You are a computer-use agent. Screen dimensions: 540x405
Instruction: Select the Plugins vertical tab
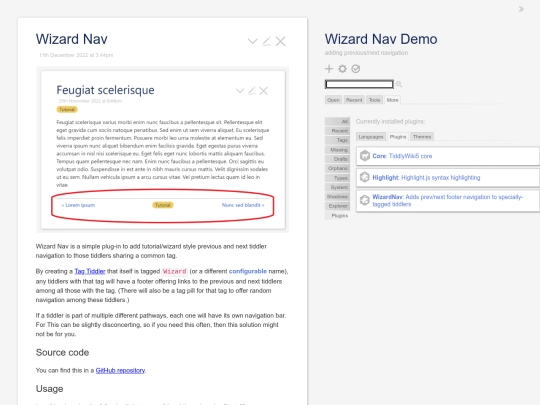tap(338, 216)
